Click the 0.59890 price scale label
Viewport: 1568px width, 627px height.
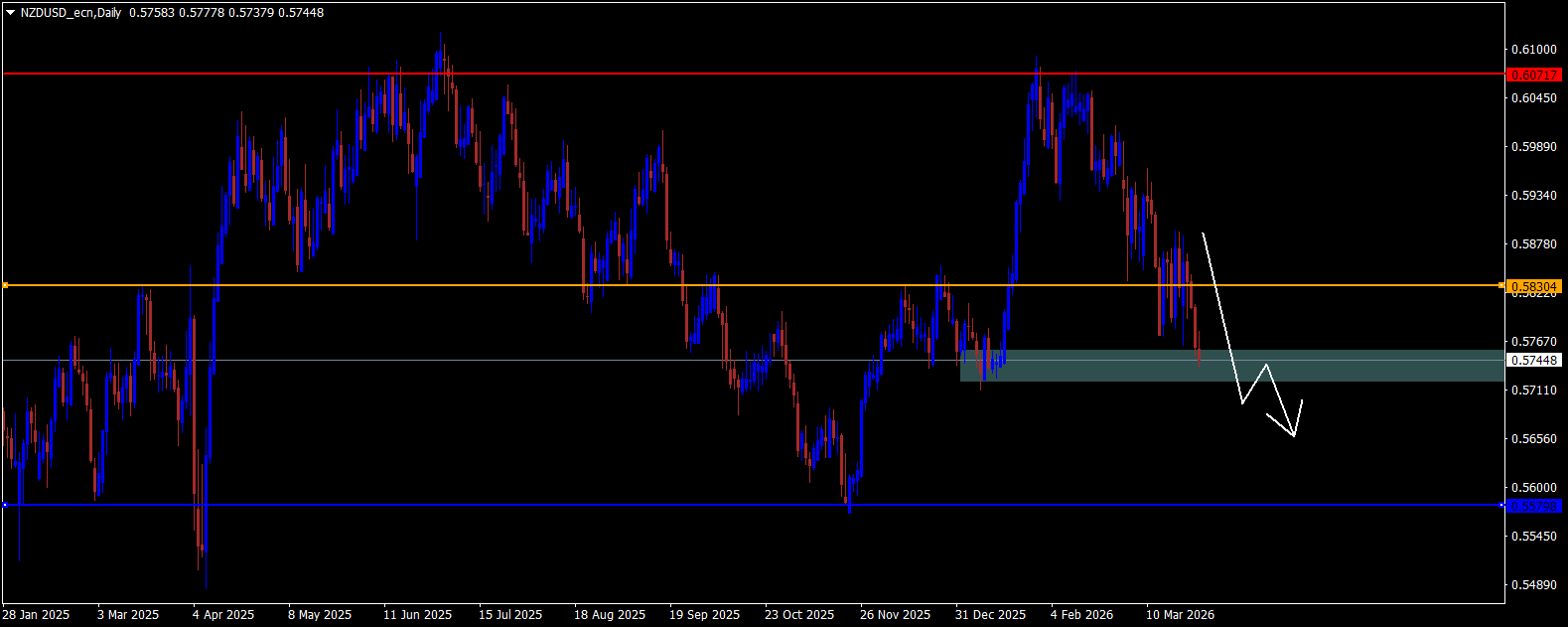point(1534,147)
